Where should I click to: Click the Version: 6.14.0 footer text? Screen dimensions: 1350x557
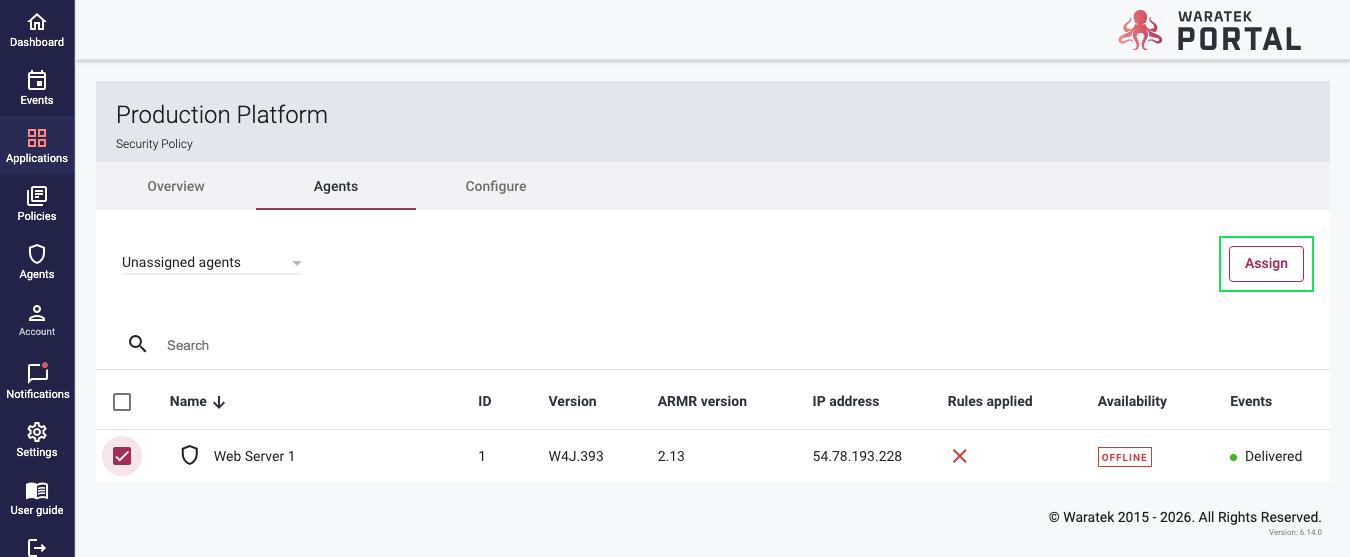pyautogui.click(x=1295, y=532)
